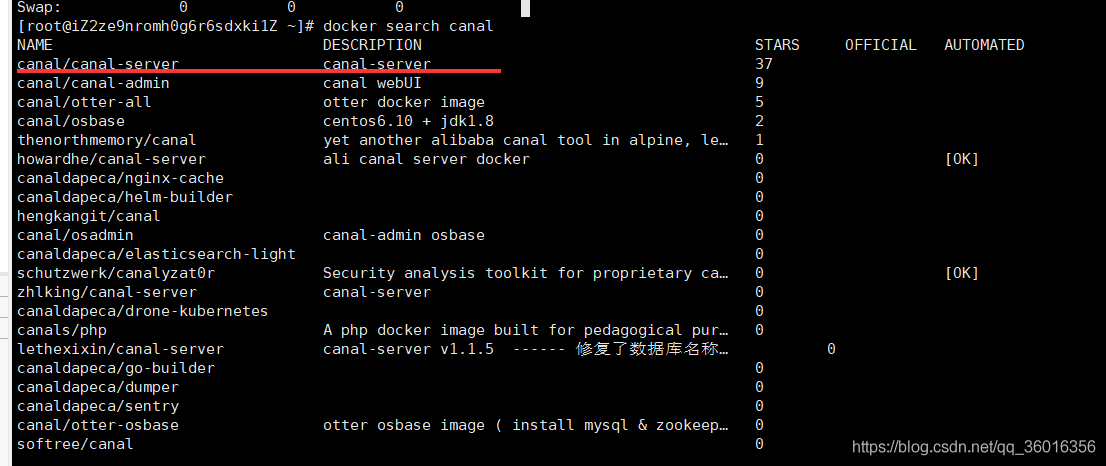Click the softree/canal image name

75,444
